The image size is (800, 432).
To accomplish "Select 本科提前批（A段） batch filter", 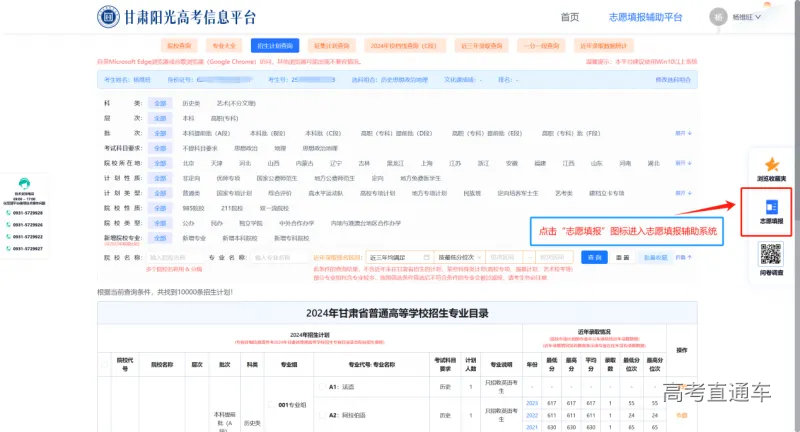I will pos(206,133).
